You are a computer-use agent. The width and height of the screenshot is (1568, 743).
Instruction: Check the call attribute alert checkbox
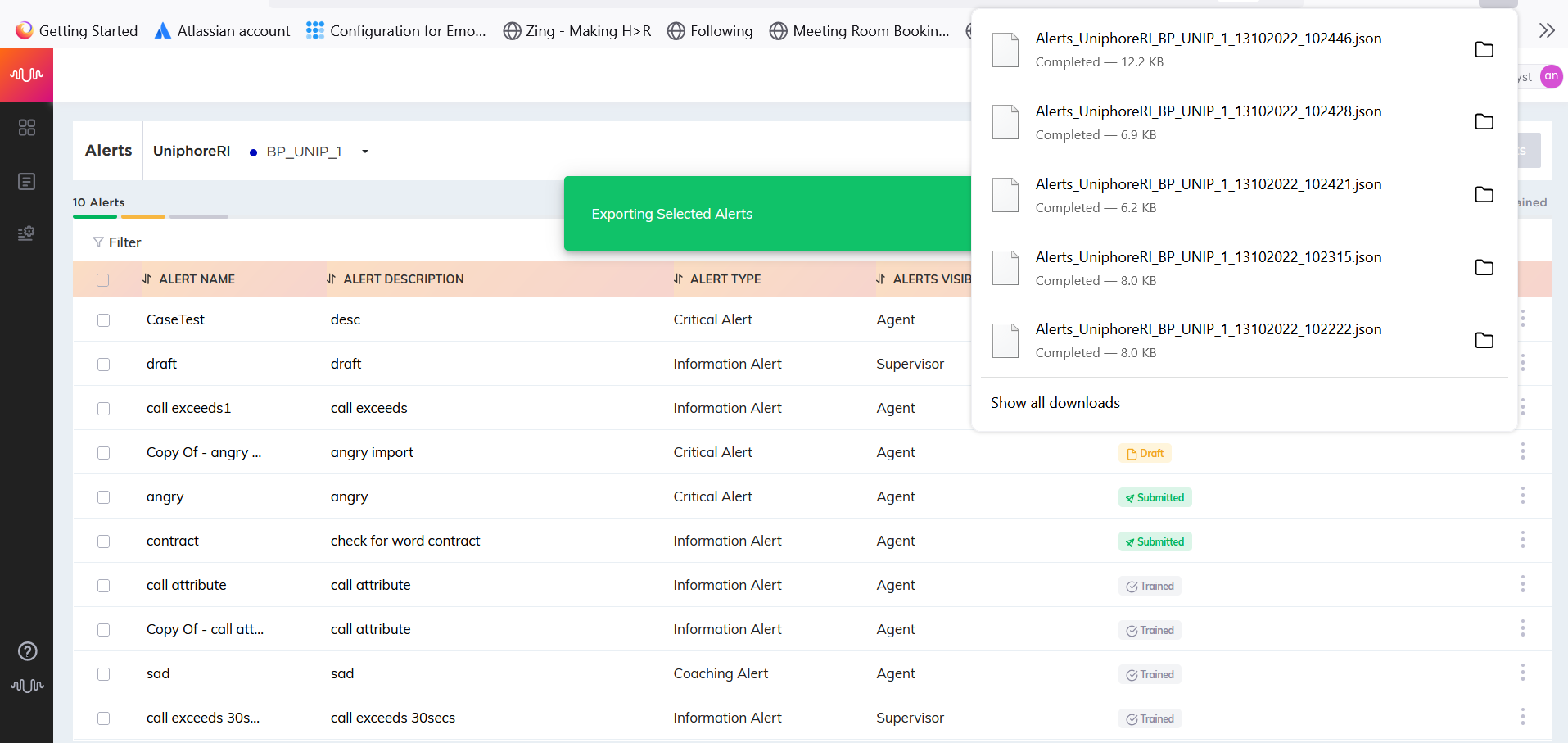(x=103, y=586)
